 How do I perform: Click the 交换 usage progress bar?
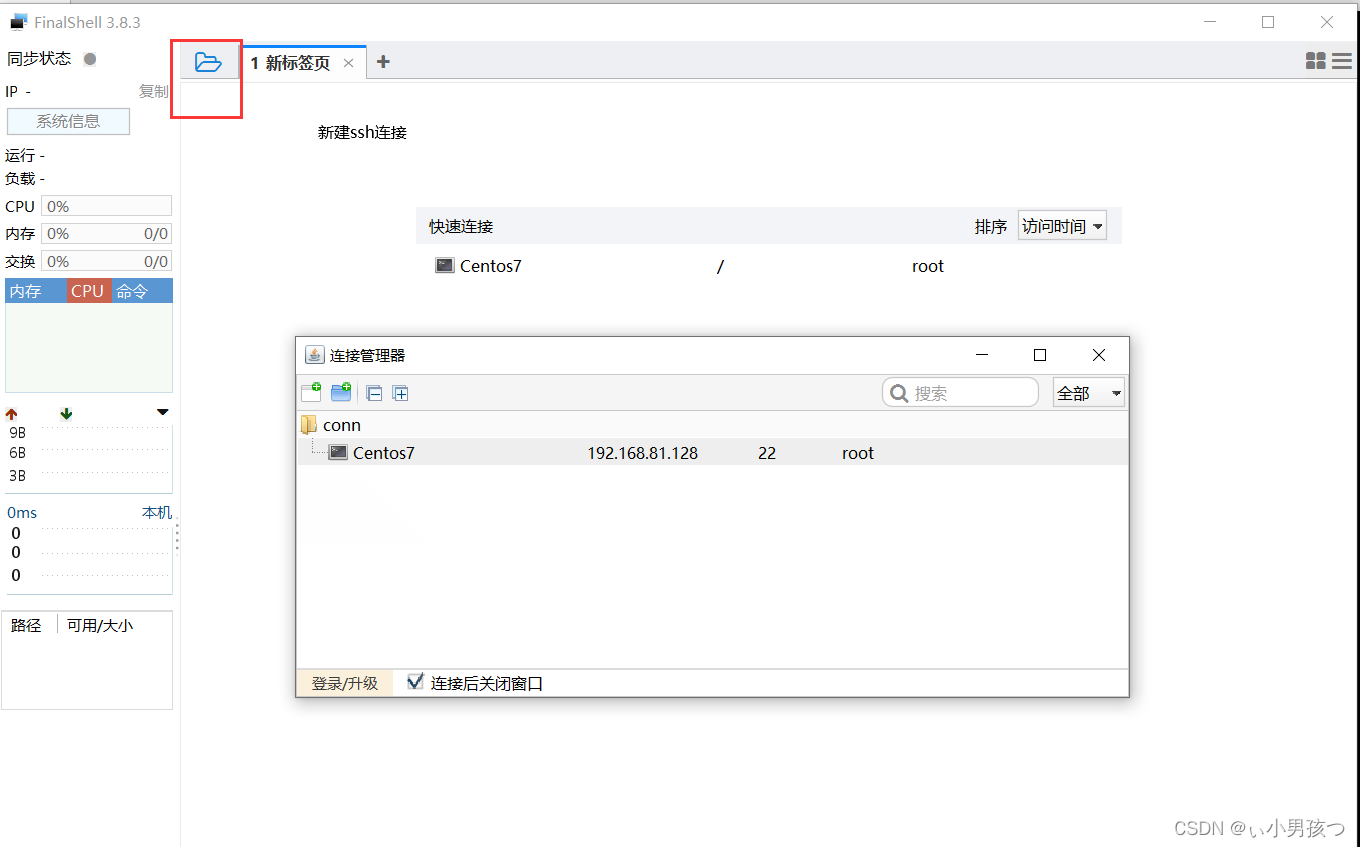click(x=106, y=261)
